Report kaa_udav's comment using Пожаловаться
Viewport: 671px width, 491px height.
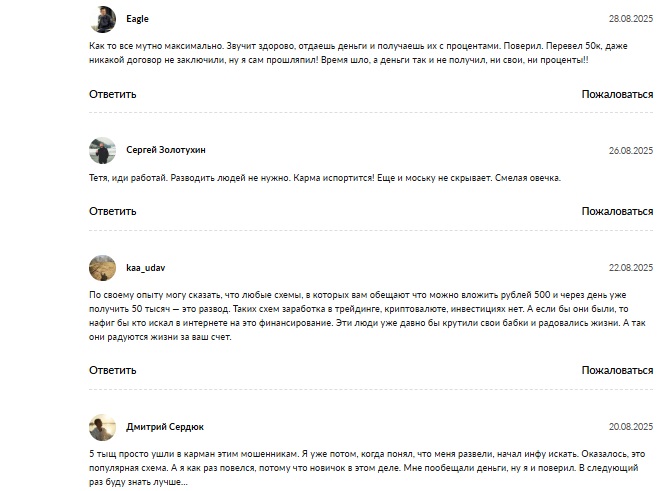coord(617,370)
